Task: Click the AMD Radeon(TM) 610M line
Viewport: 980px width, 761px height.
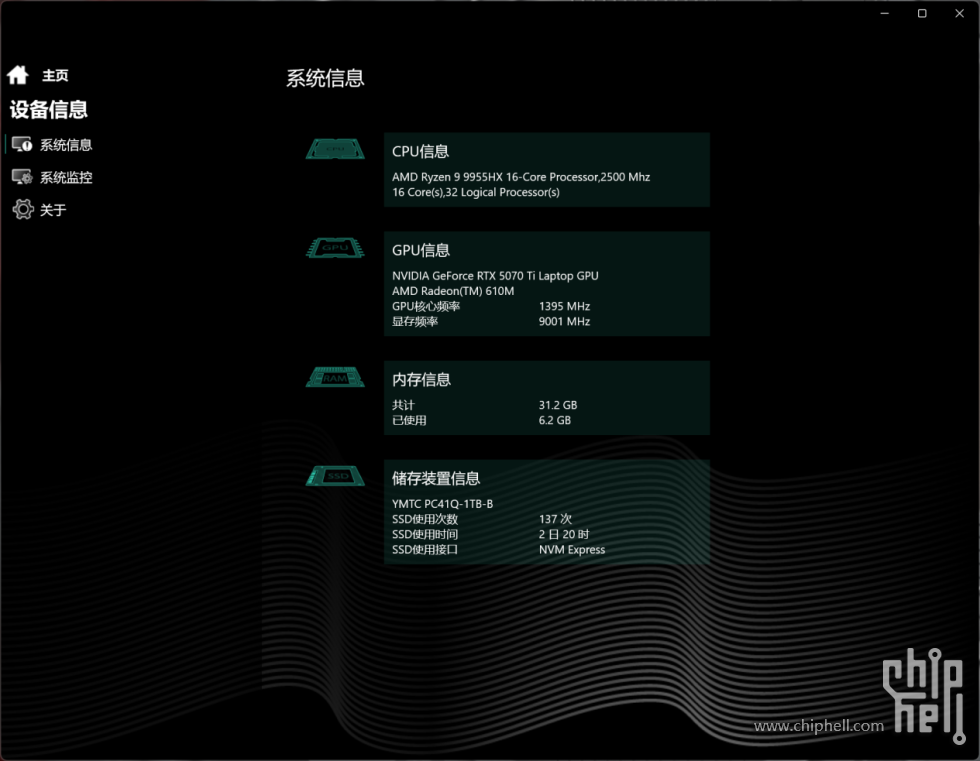Action: tap(453, 291)
